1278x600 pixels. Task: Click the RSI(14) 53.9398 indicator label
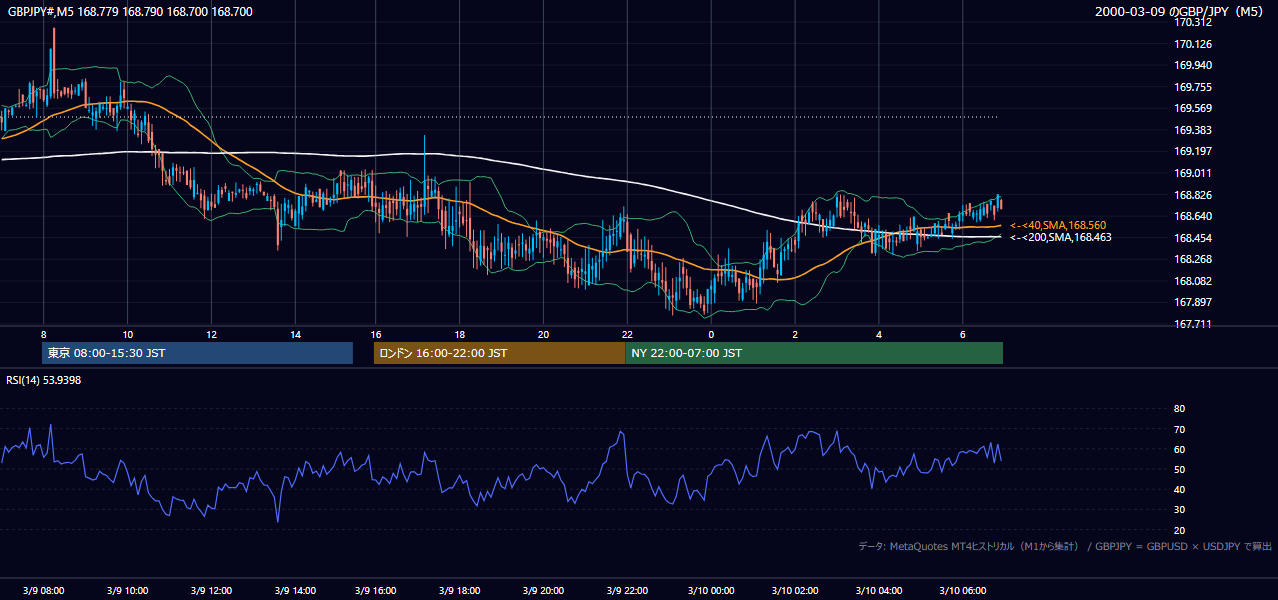[43, 380]
